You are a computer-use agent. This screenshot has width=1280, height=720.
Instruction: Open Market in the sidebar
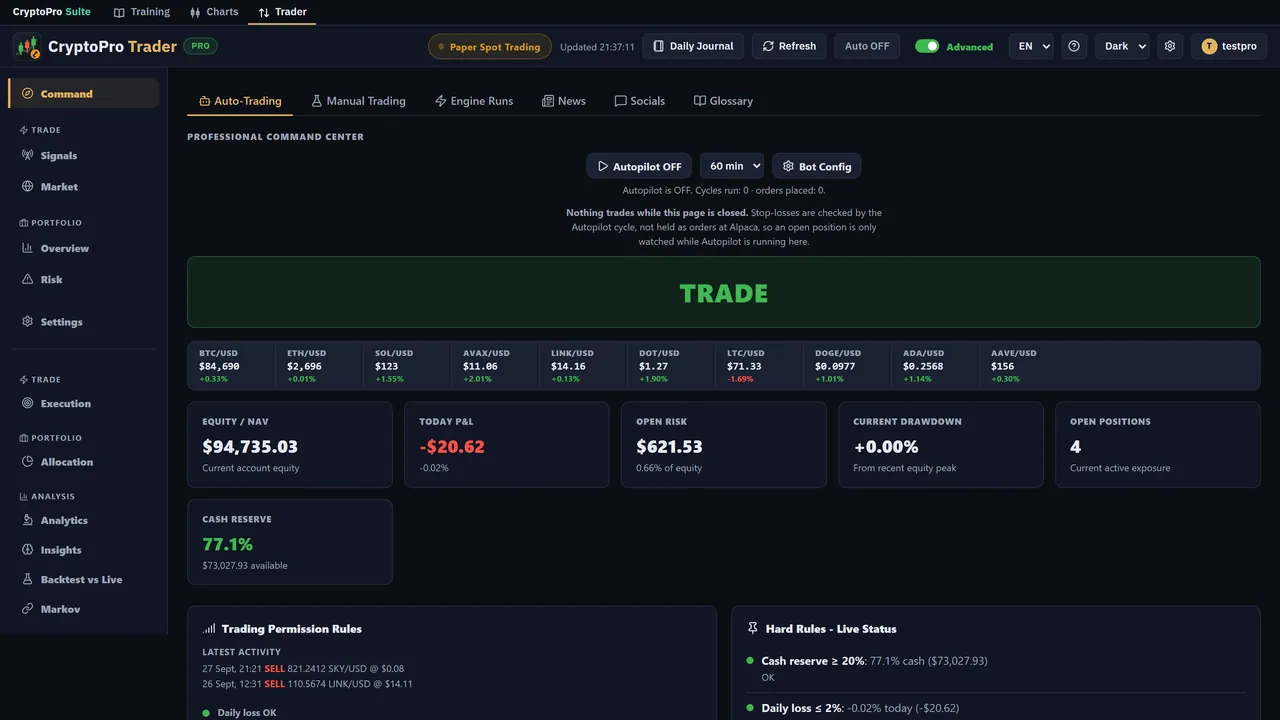[83, 187]
